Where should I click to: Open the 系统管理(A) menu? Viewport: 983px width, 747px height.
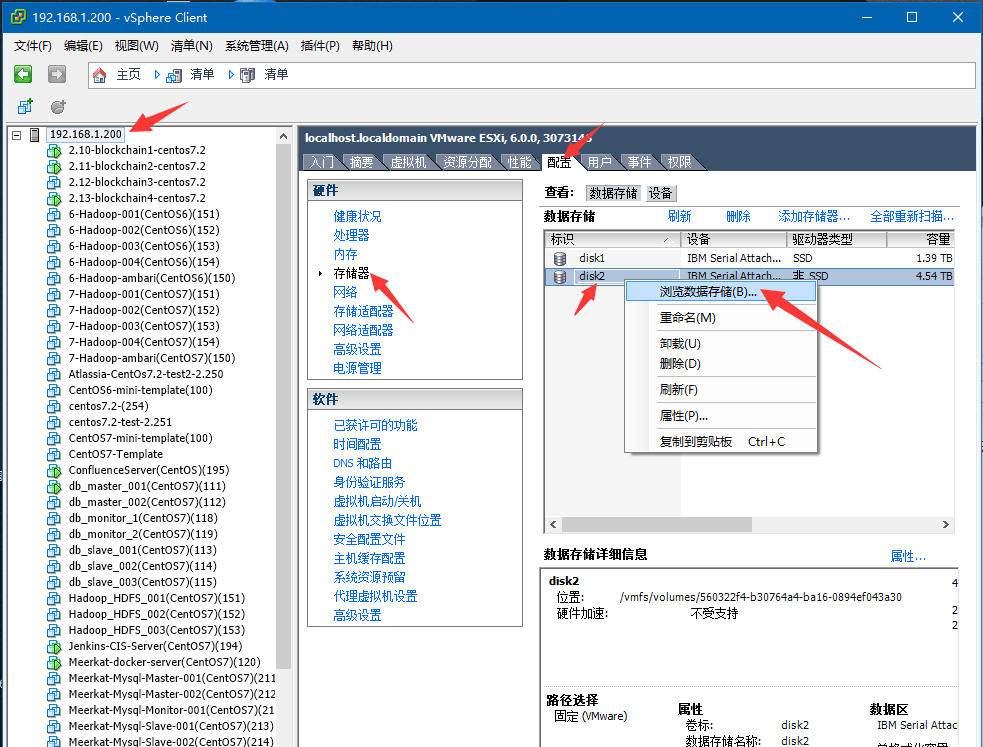(x=257, y=46)
